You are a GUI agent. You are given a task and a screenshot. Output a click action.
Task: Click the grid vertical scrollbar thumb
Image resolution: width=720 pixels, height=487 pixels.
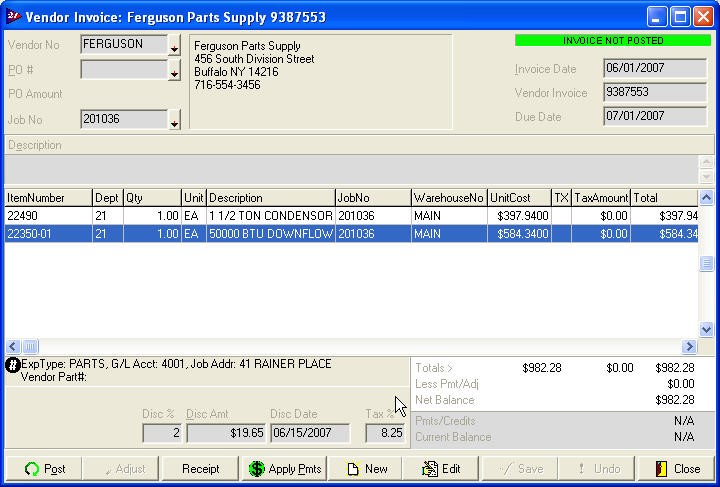pyautogui.click(x=706, y=263)
